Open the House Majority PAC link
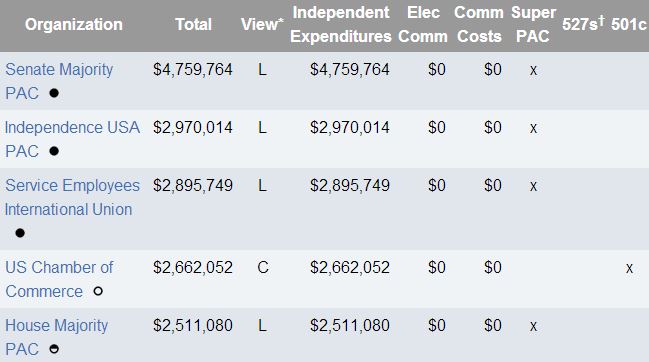649x362 pixels. click(x=56, y=337)
